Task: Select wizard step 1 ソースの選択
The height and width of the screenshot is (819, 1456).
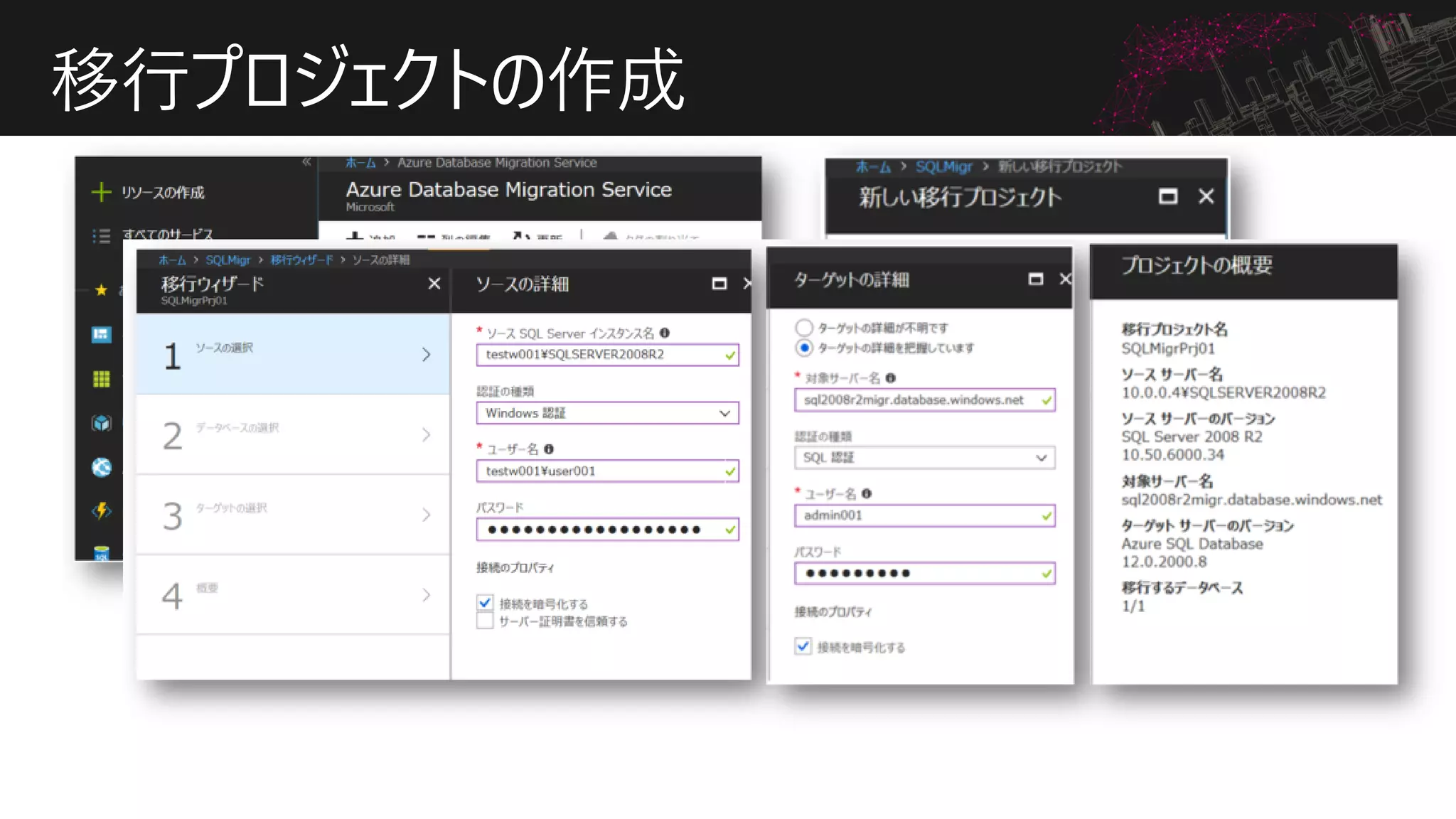Action: (291, 354)
